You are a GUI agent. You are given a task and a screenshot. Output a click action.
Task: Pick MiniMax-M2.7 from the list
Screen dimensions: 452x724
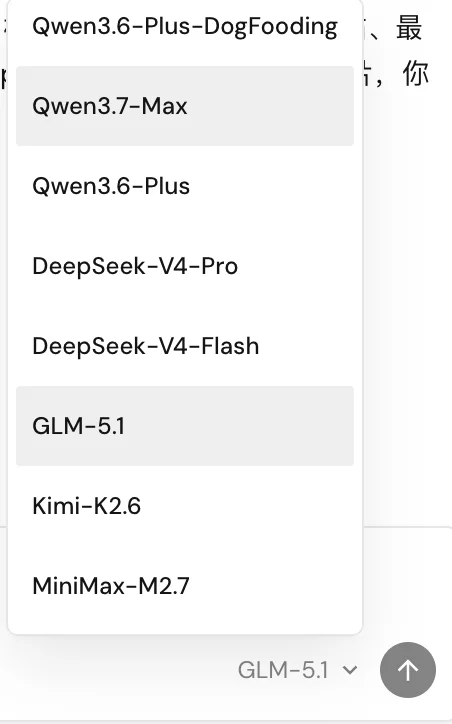[x=185, y=585]
